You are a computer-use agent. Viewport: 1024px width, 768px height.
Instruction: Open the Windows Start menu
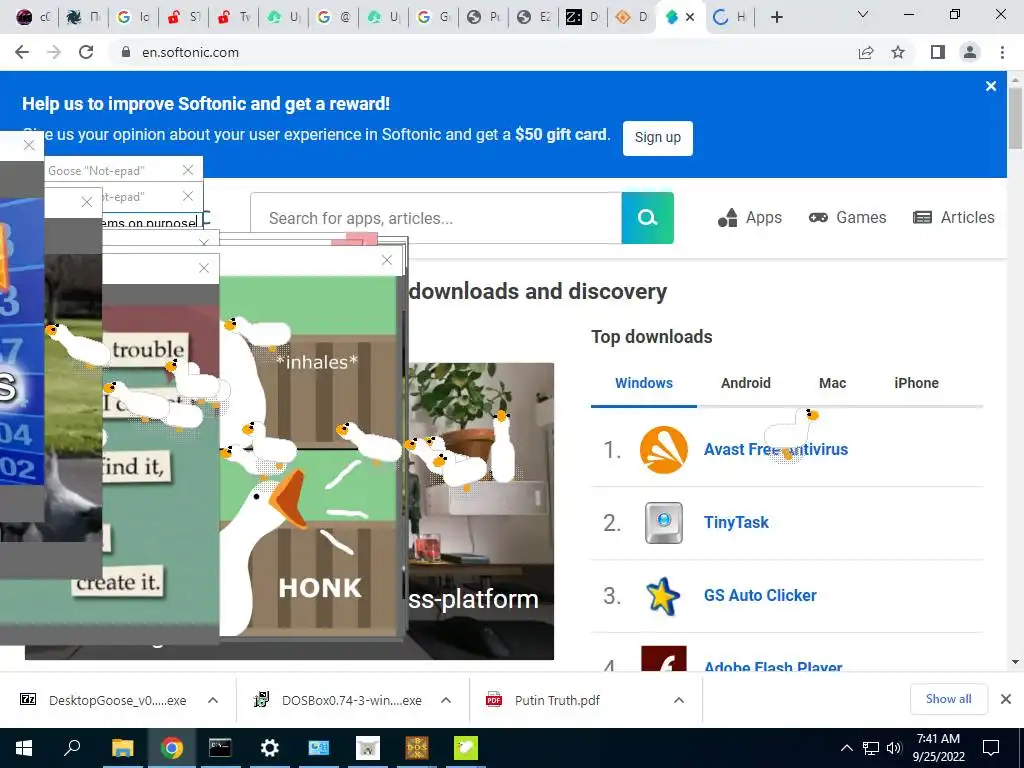pos(24,748)
